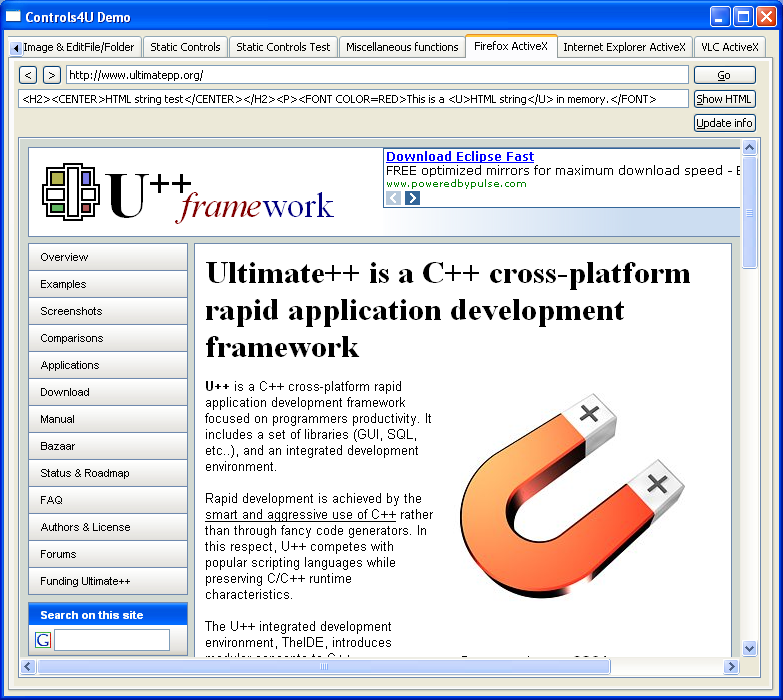Open the Status & Roadmap menu item
Viewport: 783px width, 700px height.
point(108,473)
